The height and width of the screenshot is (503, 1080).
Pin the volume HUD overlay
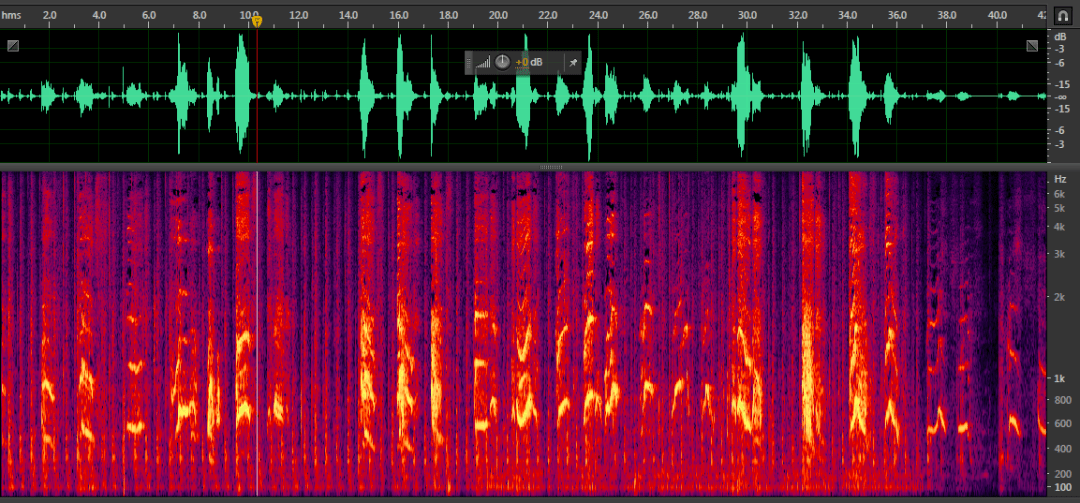coord(573,62)
